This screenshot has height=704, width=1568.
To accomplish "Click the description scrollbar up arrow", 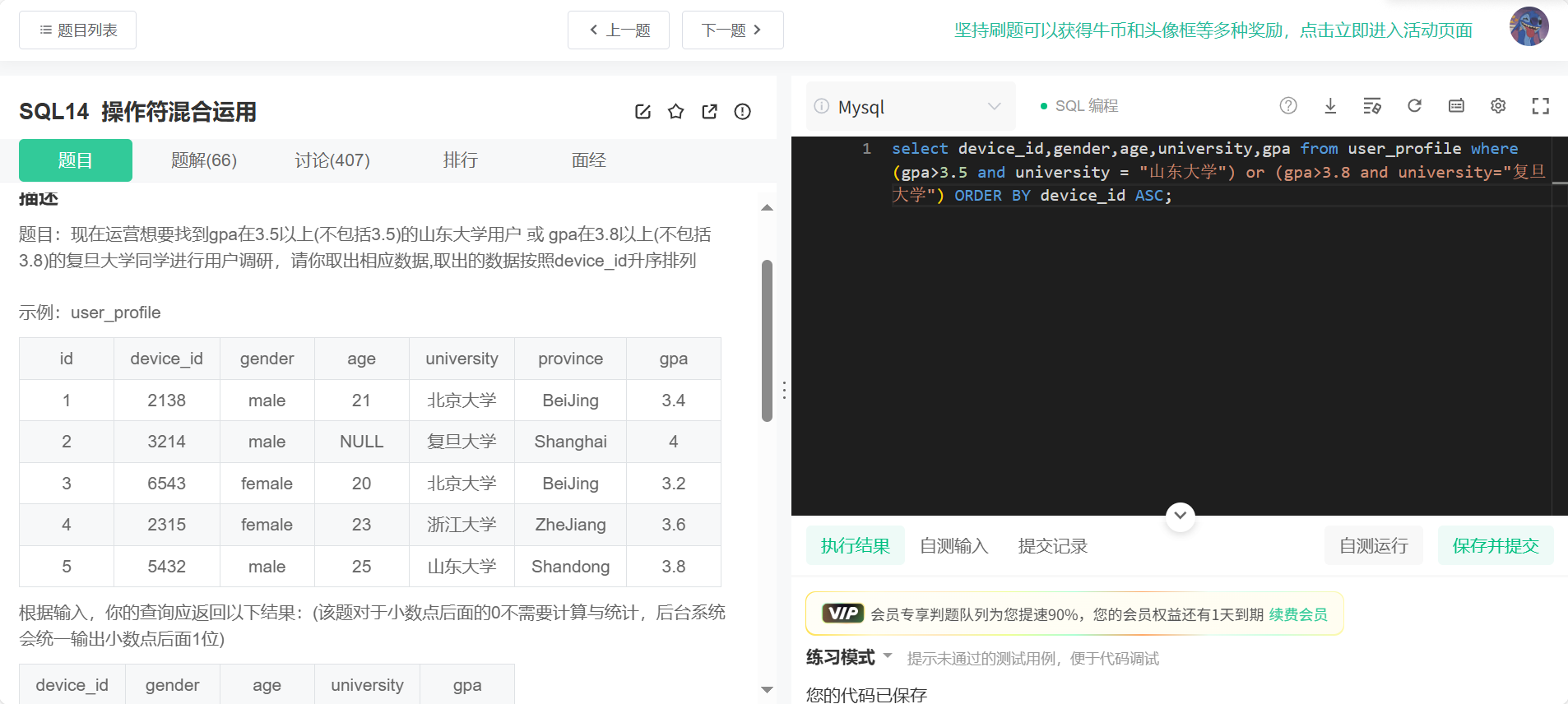I will 767,208.
